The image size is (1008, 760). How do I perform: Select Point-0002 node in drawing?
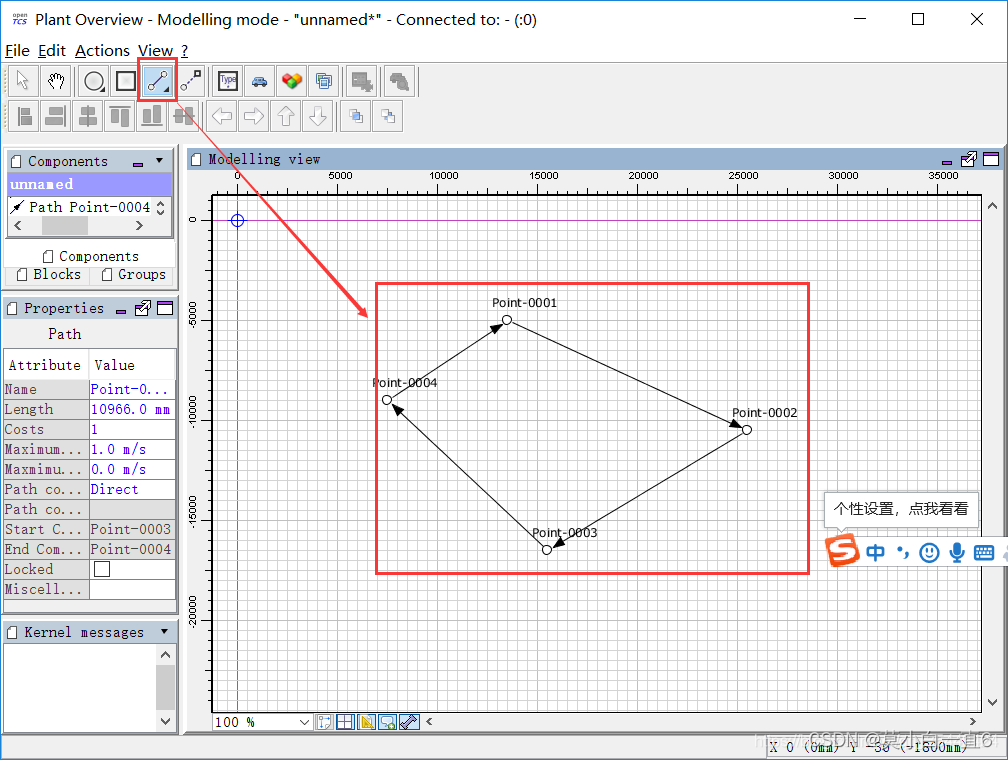[x=746, y=430]
